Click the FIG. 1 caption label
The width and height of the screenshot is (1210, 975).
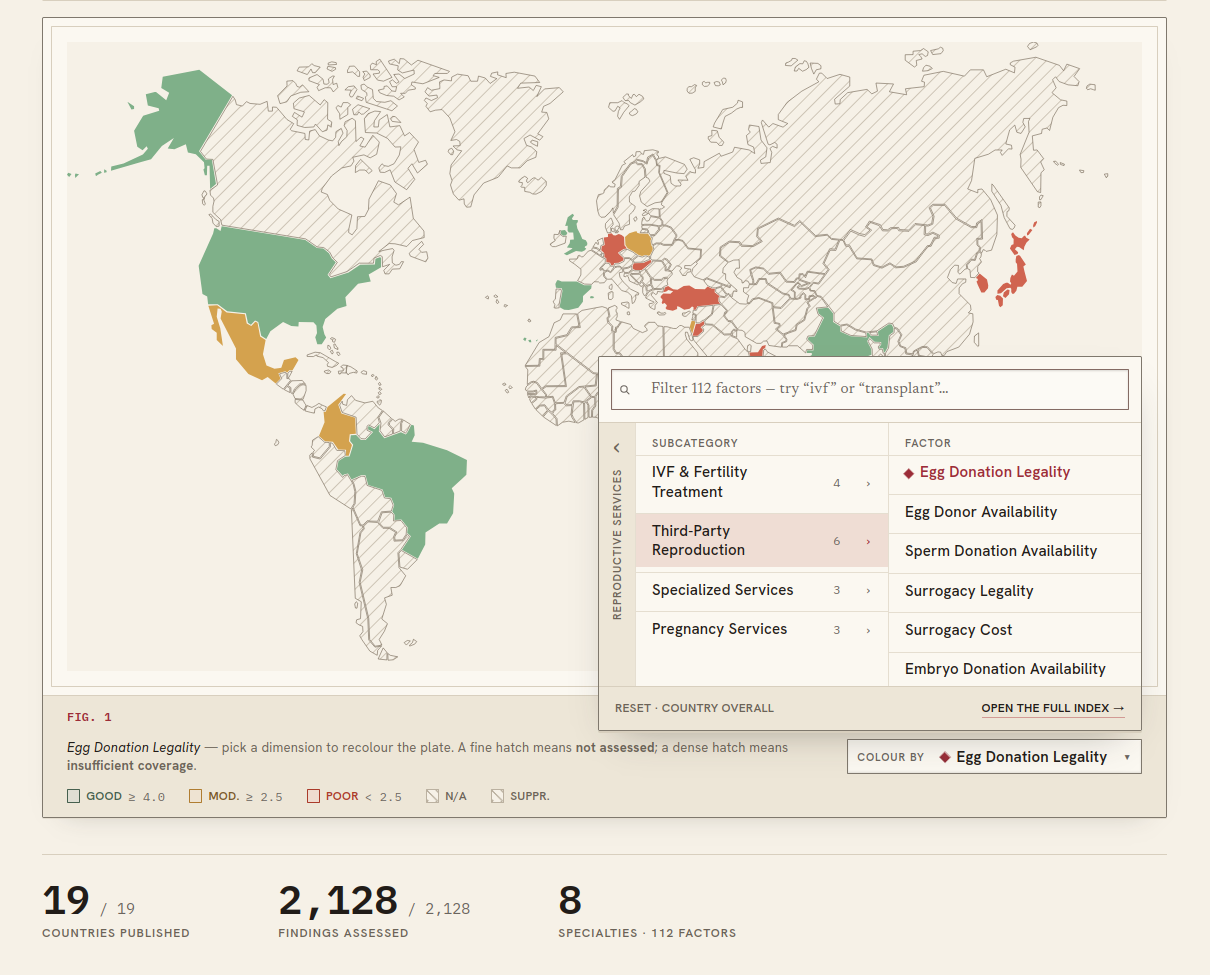click(x=90, y=717)
